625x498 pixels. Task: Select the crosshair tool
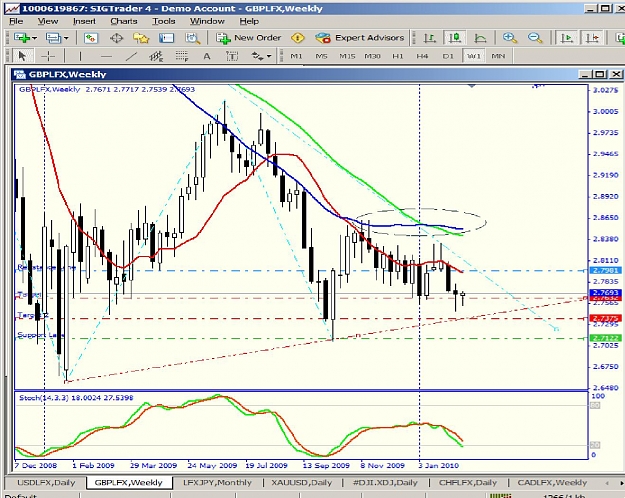pyautogui.click(x=48, y=56)
